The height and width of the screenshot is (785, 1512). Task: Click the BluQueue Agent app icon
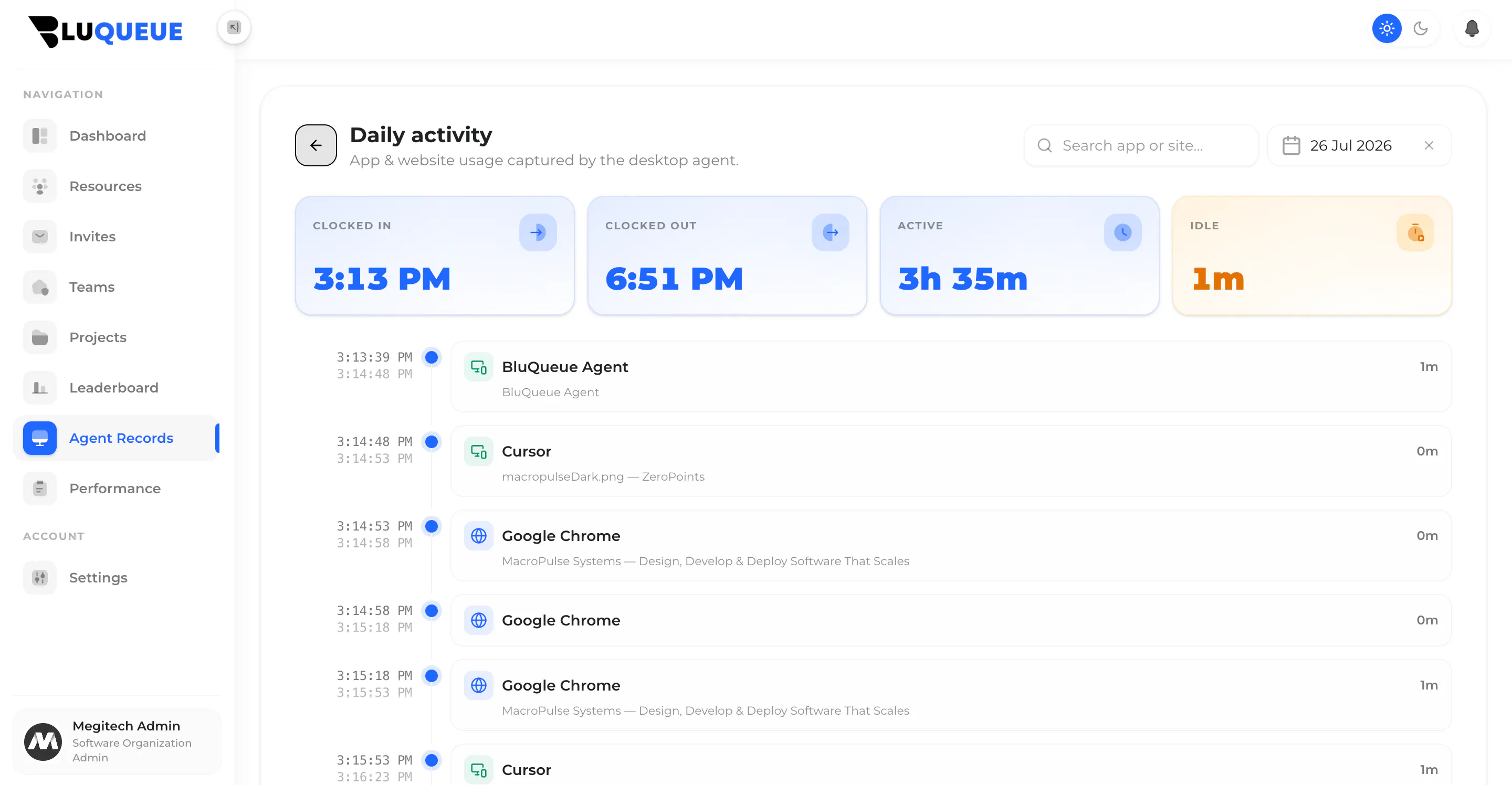click(x=478, y=367)
